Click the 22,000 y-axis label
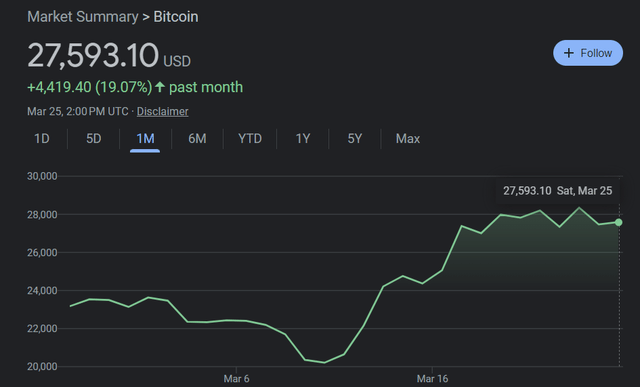The image size is (640, 387). point(42,329)
